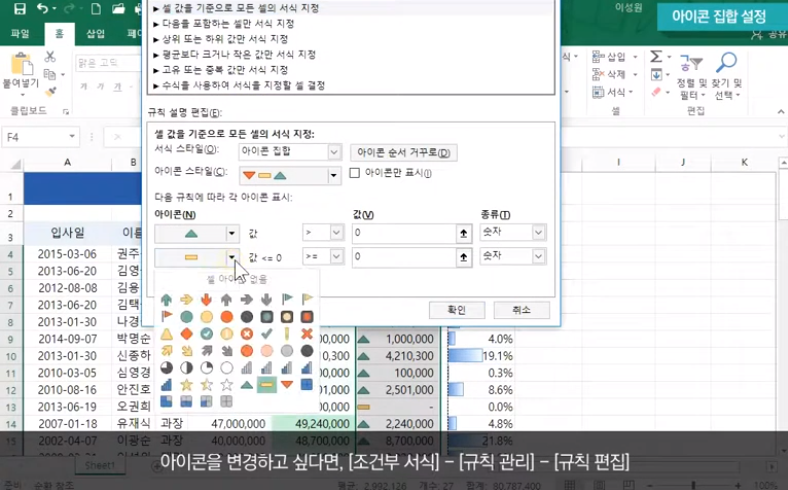The width and height of the screenshot is (788, 490).
Task: Pick the gray up arrow icon
Action: pos(227,300)
